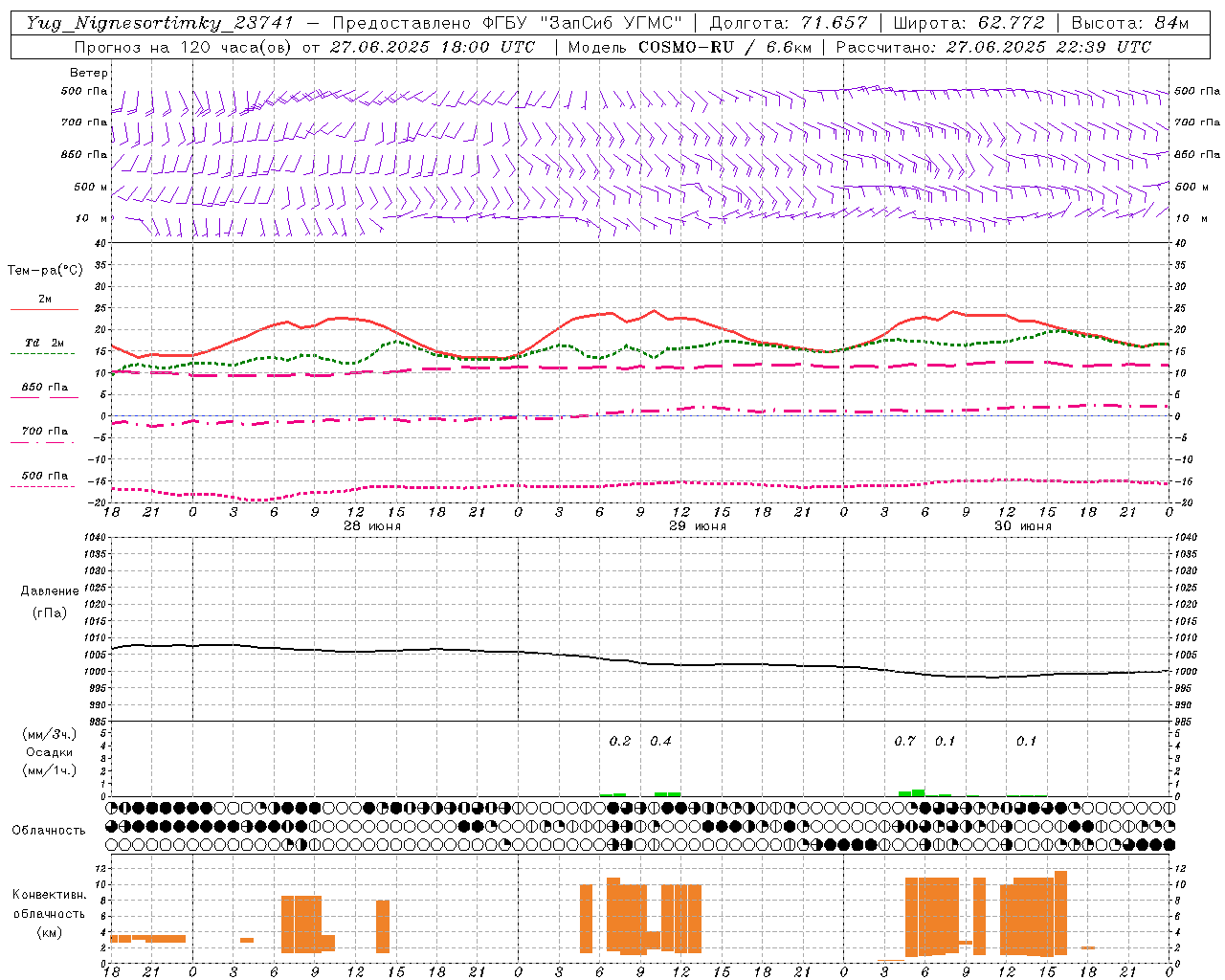The height and width of the screenshot is (980, 1225).
Task: Click the 500 гПа temperature legend label
Action: tap(45, 476)
